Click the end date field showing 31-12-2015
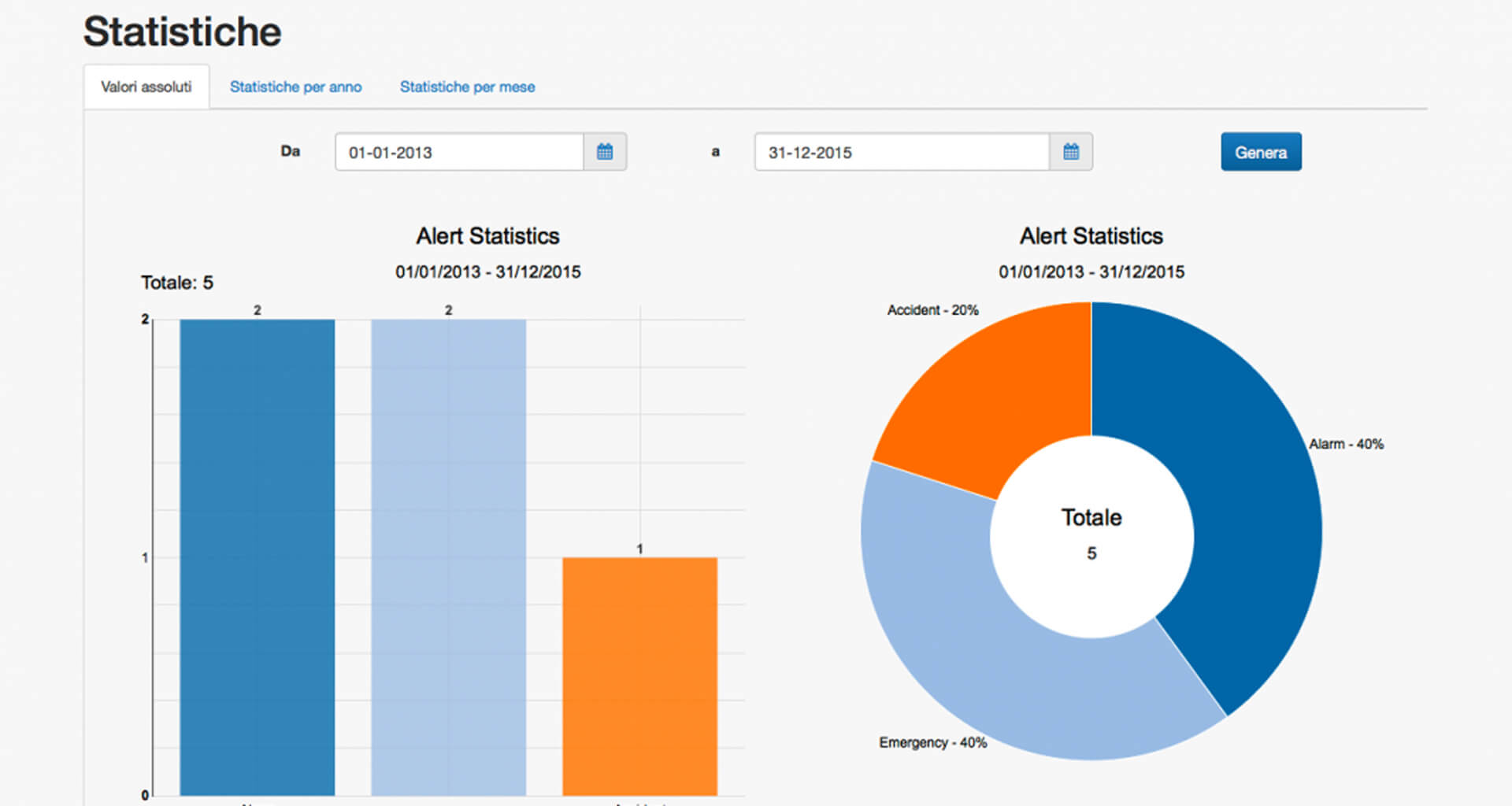This screenshot has width=1512, height=806. [x=898, y=152]
